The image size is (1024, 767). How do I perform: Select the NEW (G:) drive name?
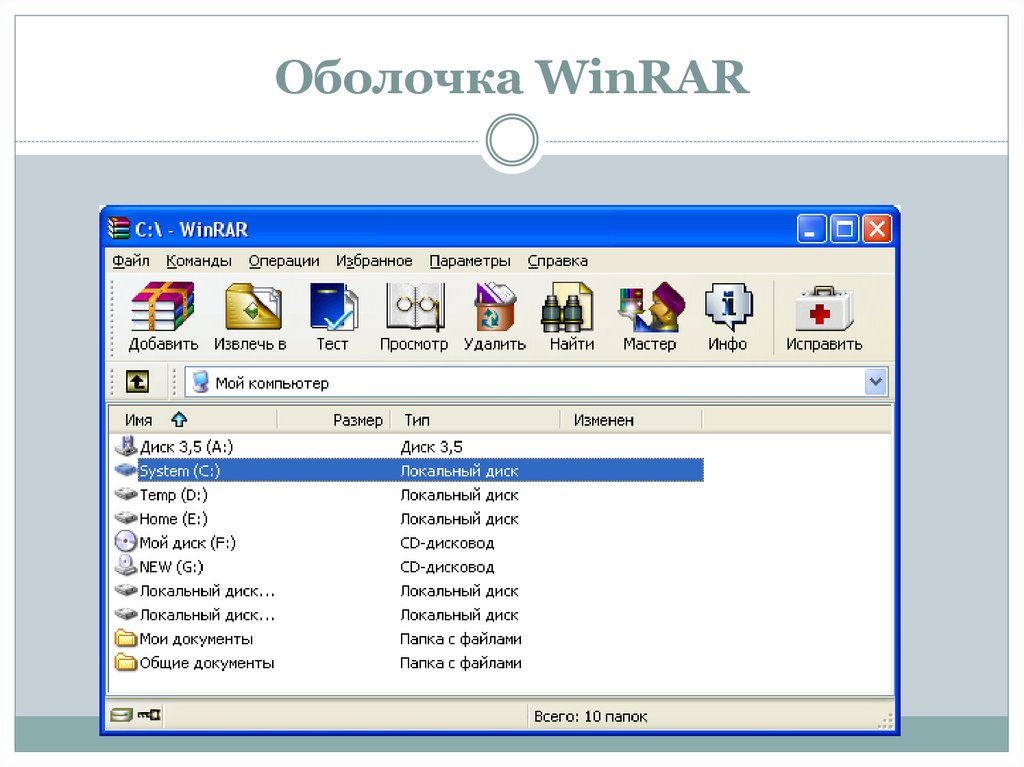171,566
